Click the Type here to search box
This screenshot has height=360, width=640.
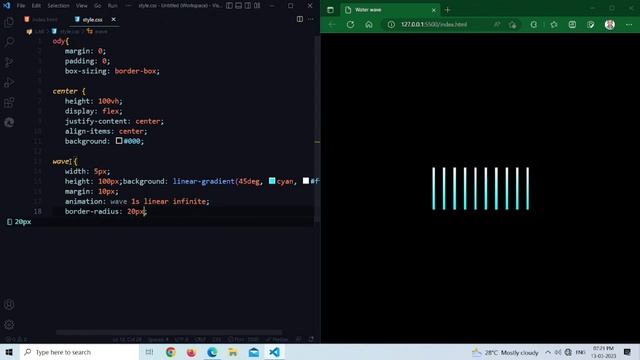coord(79,352)
